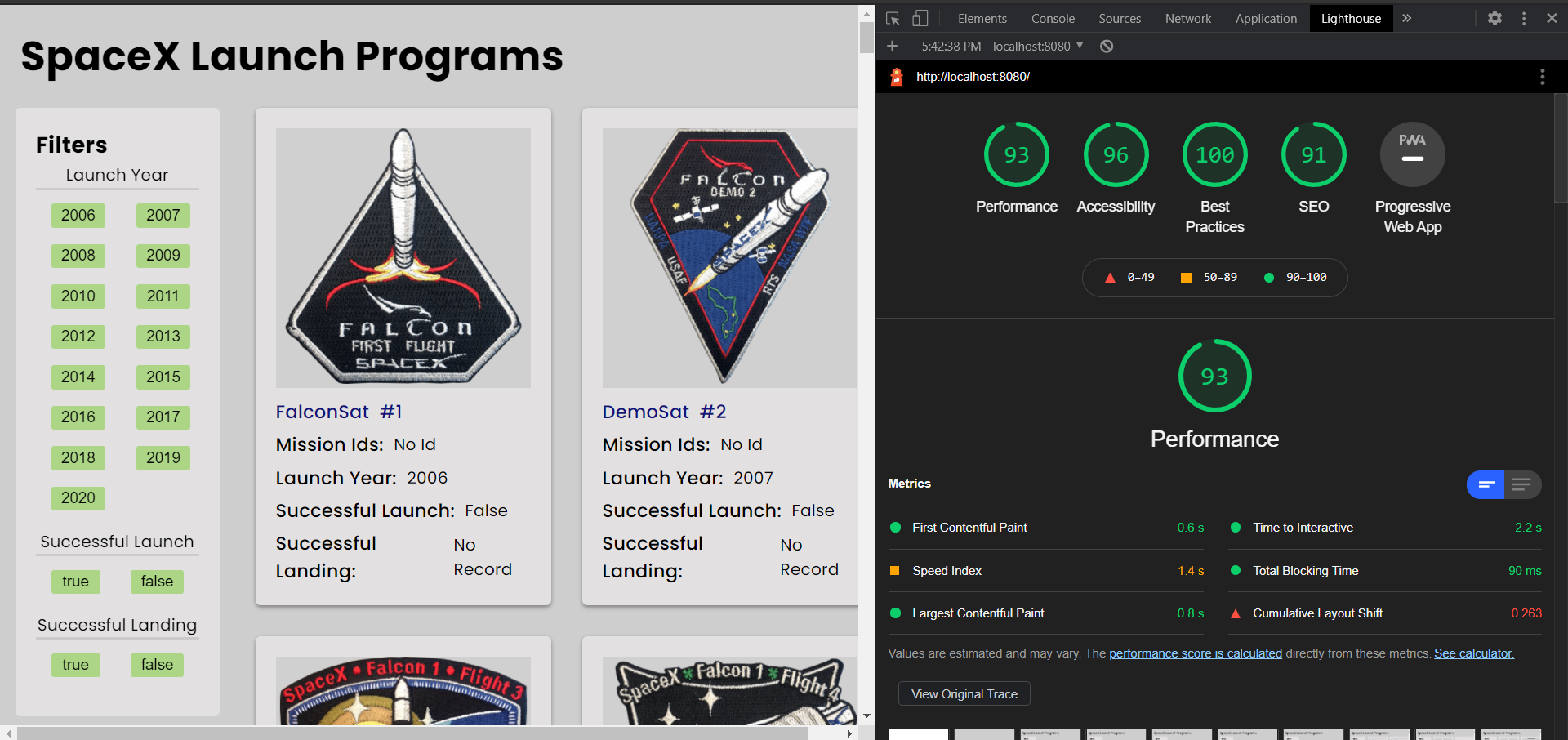
Task: Open the See calculator link
Action: (x=1473, y=653)
